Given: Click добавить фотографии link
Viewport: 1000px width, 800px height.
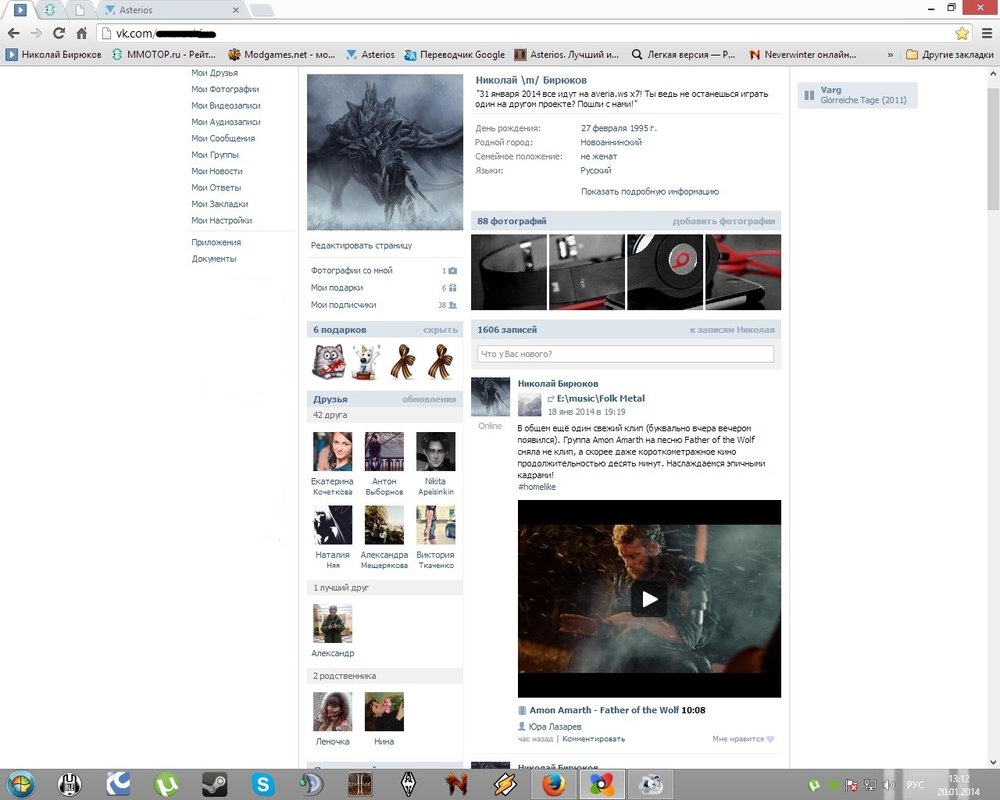Looking at the screenshot, I should tap(723, 221).
